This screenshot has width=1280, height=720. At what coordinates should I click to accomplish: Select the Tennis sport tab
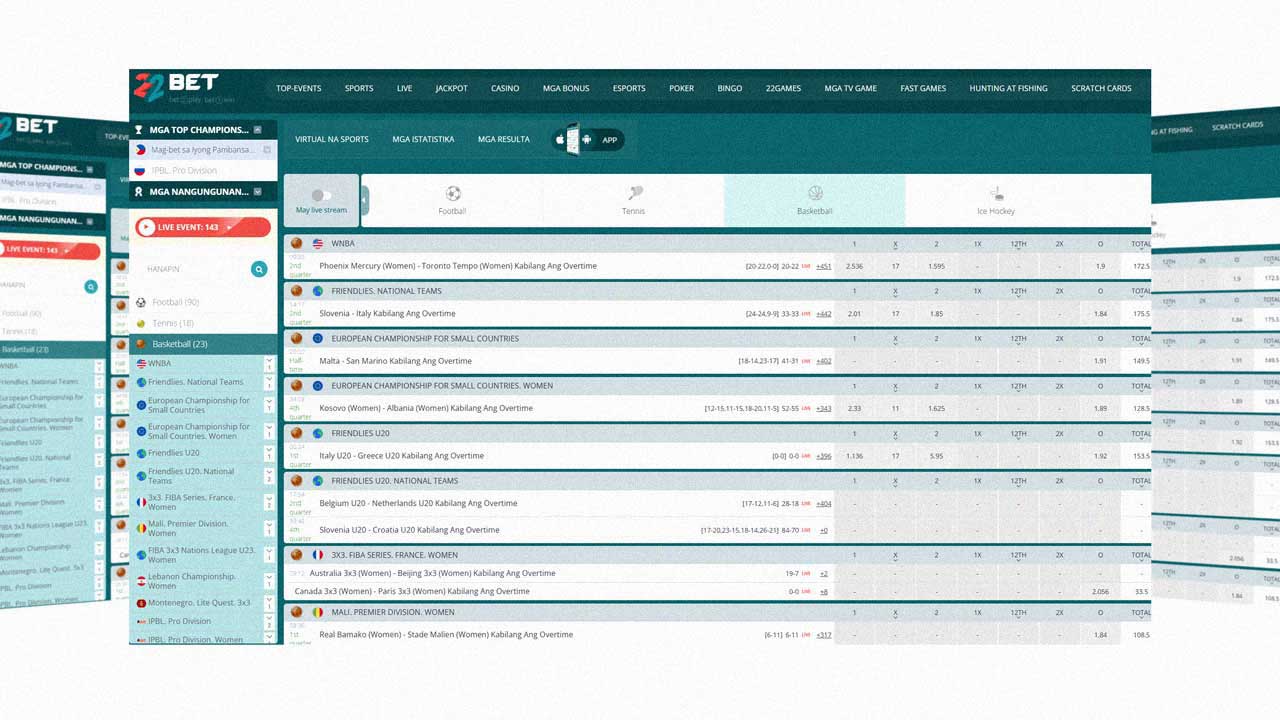(x=633, y=200)
